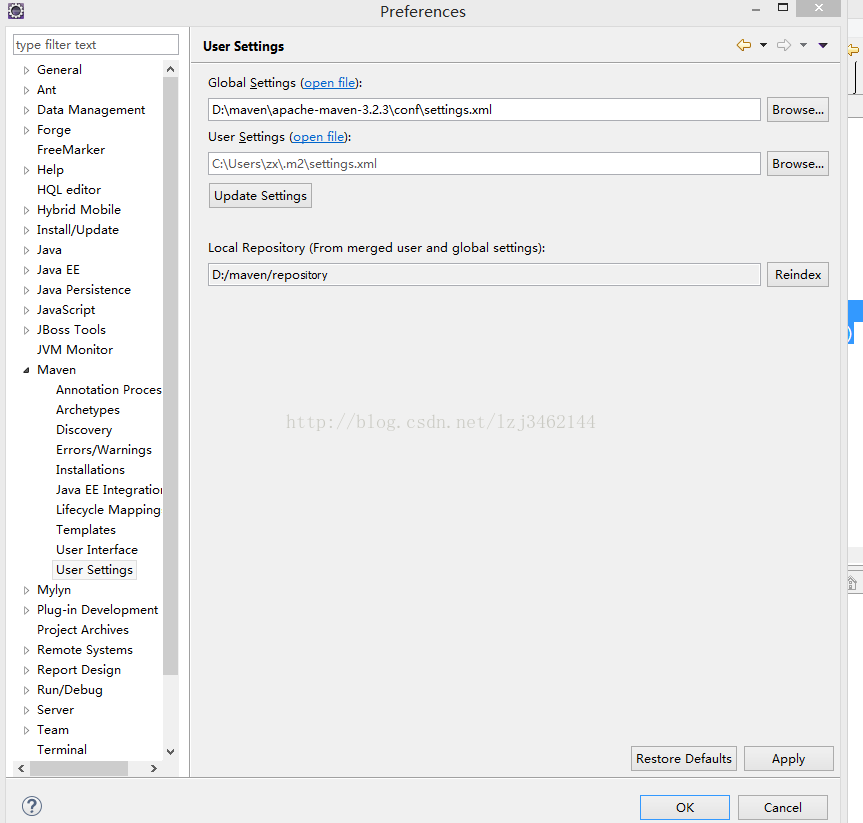The image size is (863, 823).
Task: Open Maven Archetypes page
Action: pyautogui.click(x=88, y=410)
